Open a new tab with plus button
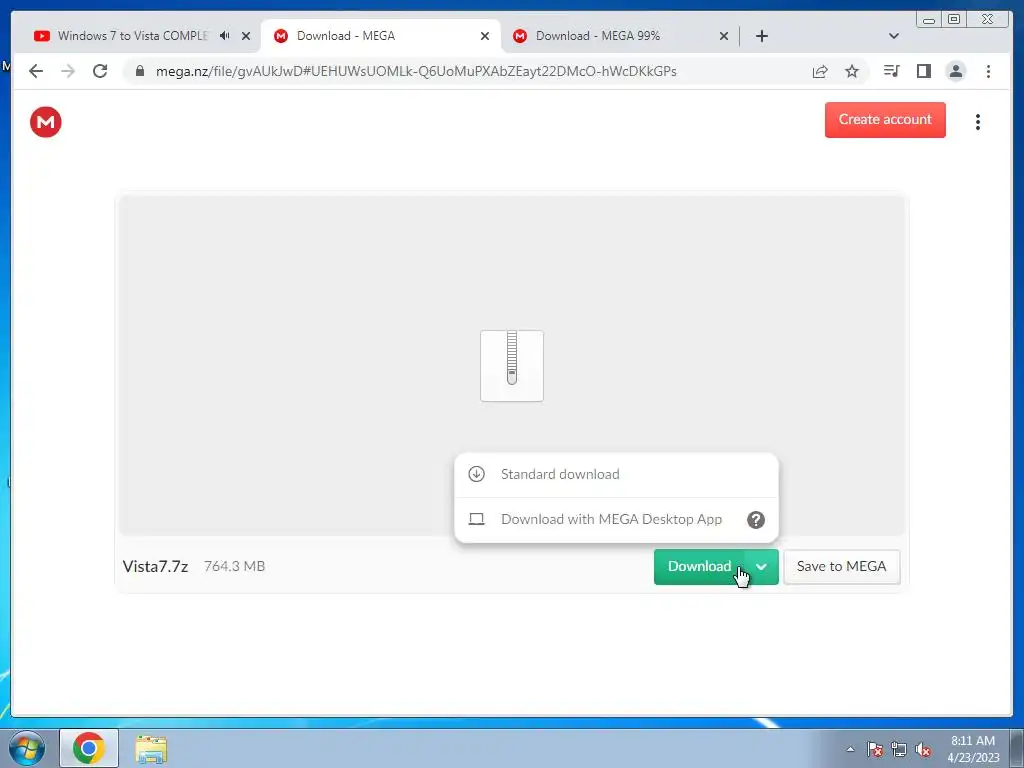The width and height of the screenshot is (1024, 768). (761, 36)
